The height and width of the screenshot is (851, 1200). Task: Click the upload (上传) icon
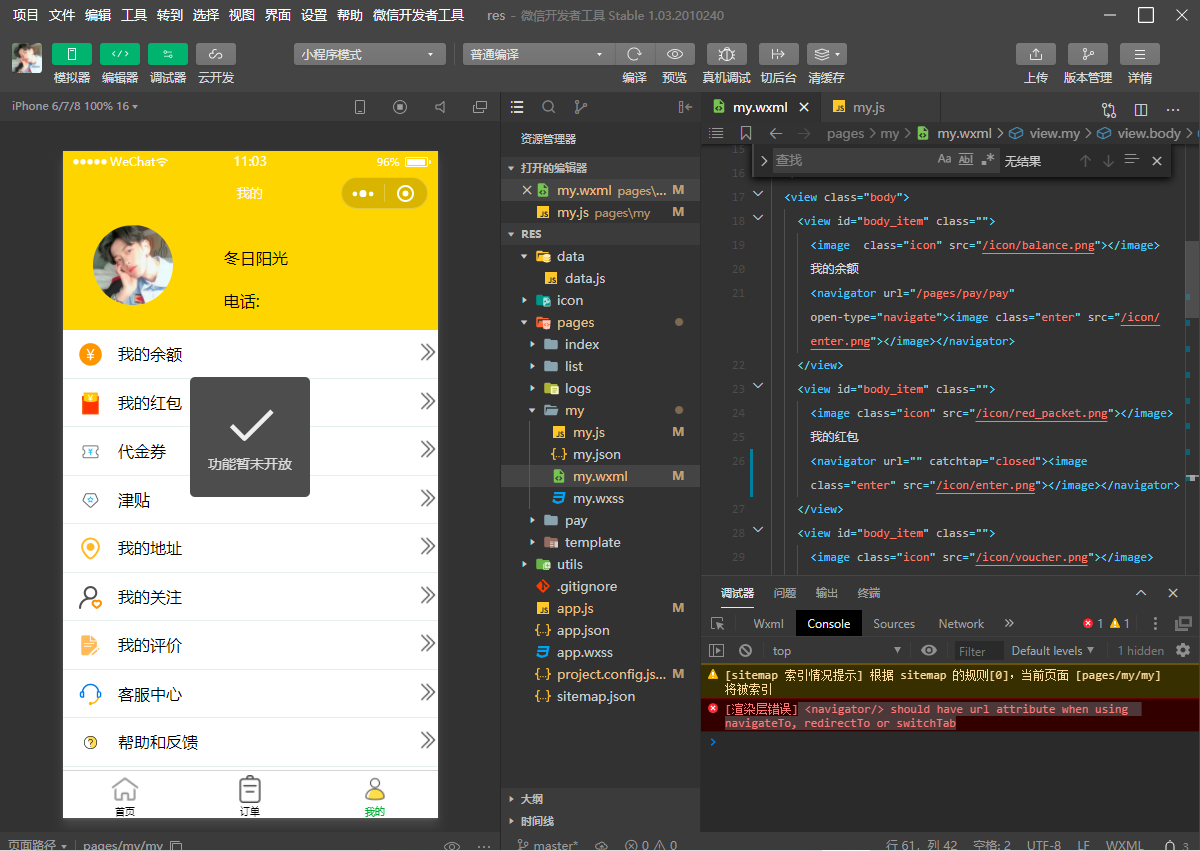click(x=1036, y=54)
